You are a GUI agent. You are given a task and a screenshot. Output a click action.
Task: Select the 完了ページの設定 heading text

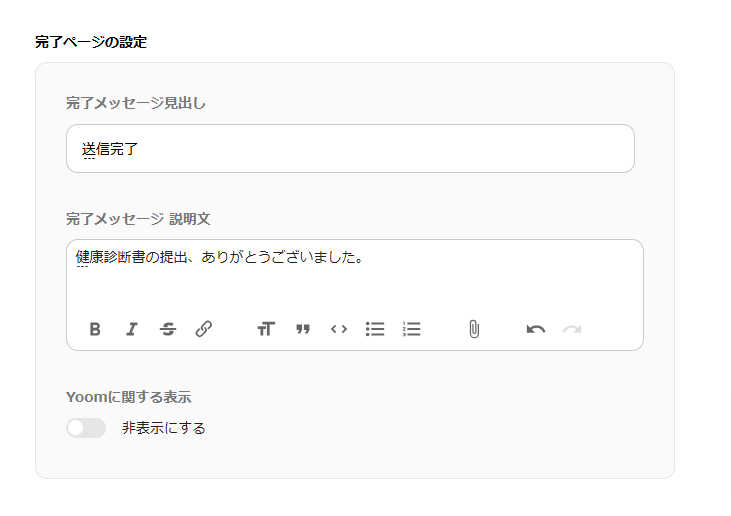click(91, 42)
